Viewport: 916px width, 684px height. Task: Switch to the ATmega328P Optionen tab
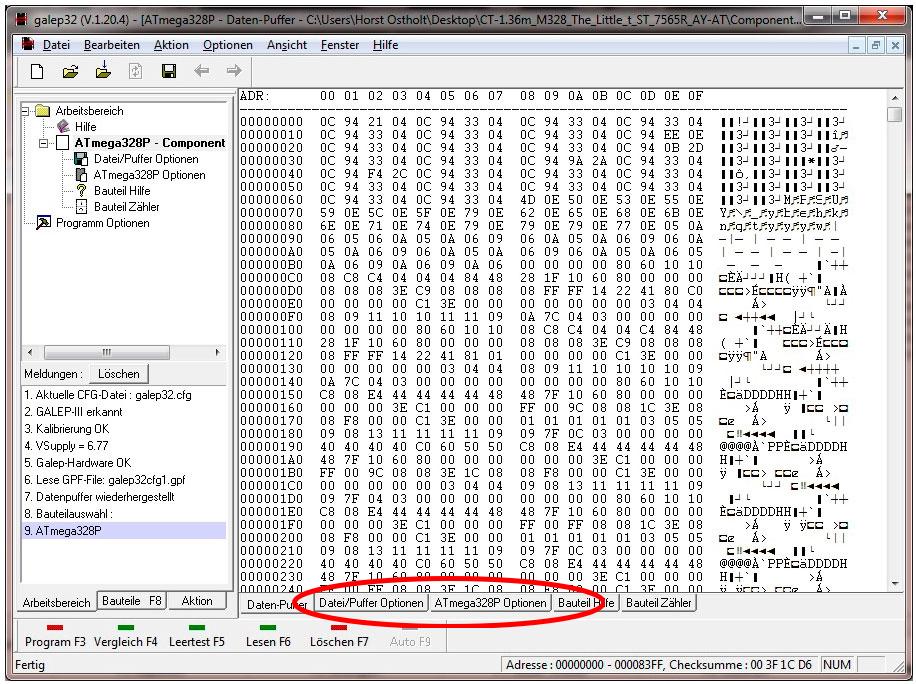pos(490,603)
